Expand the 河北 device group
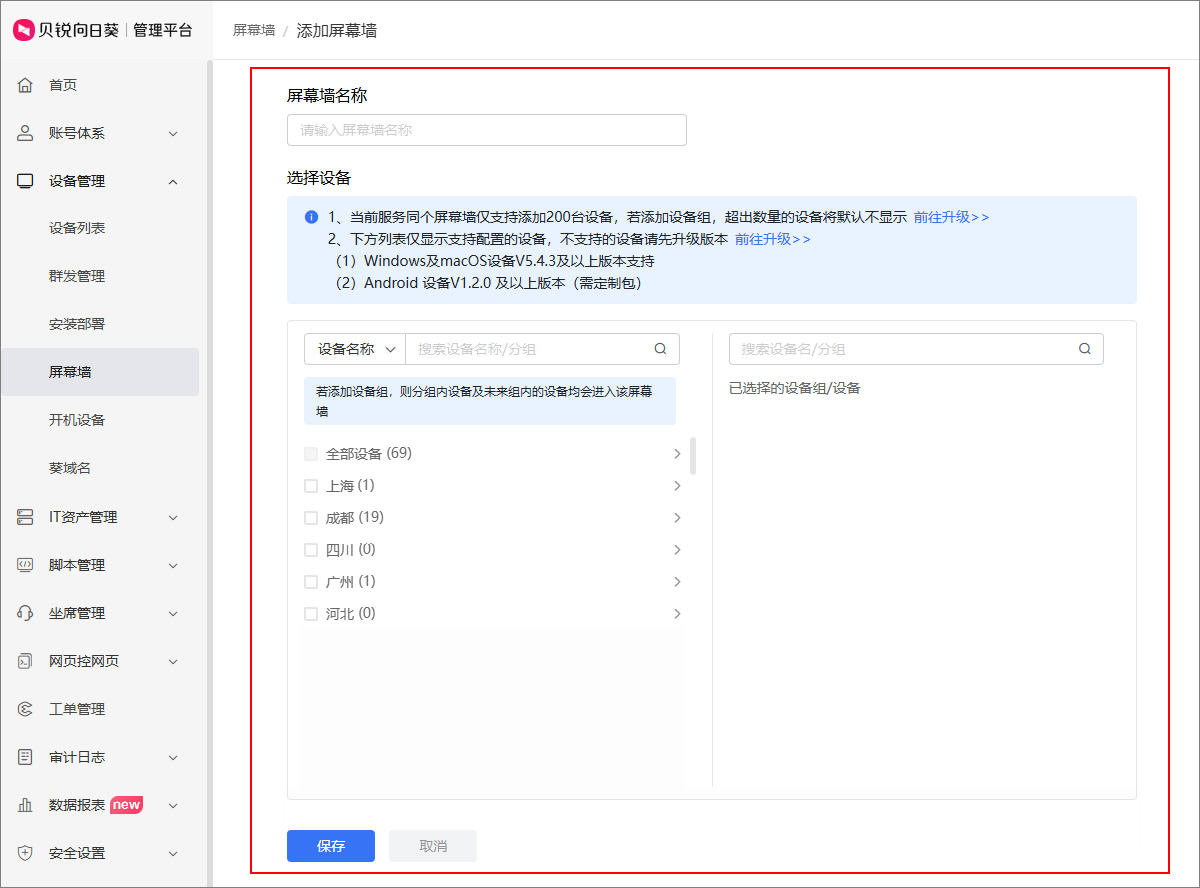1200x888 pixels. (x=677, y=613)
